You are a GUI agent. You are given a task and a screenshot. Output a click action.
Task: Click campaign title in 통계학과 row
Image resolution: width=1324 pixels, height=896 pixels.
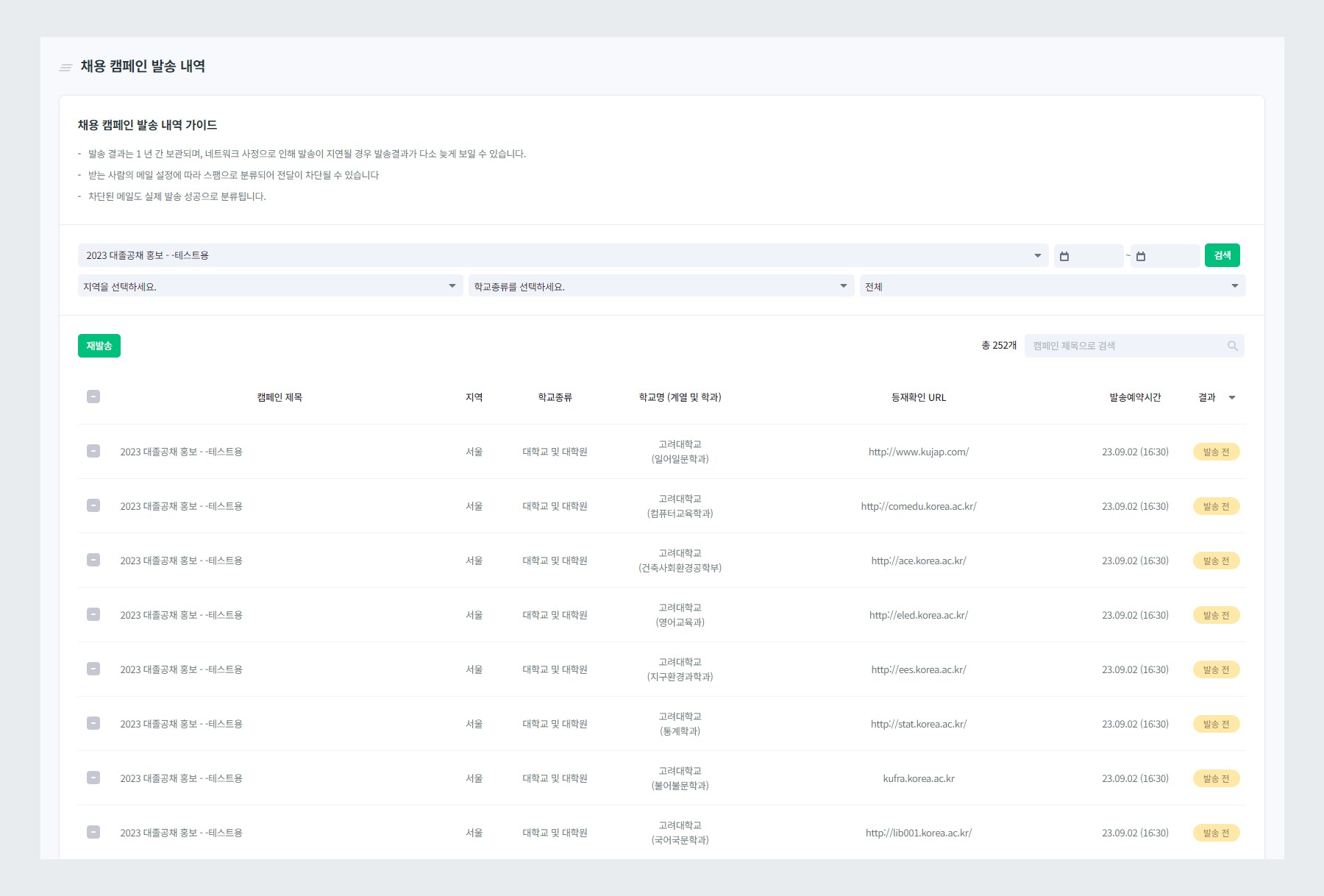pyautogui.click(x=182, y=724)
